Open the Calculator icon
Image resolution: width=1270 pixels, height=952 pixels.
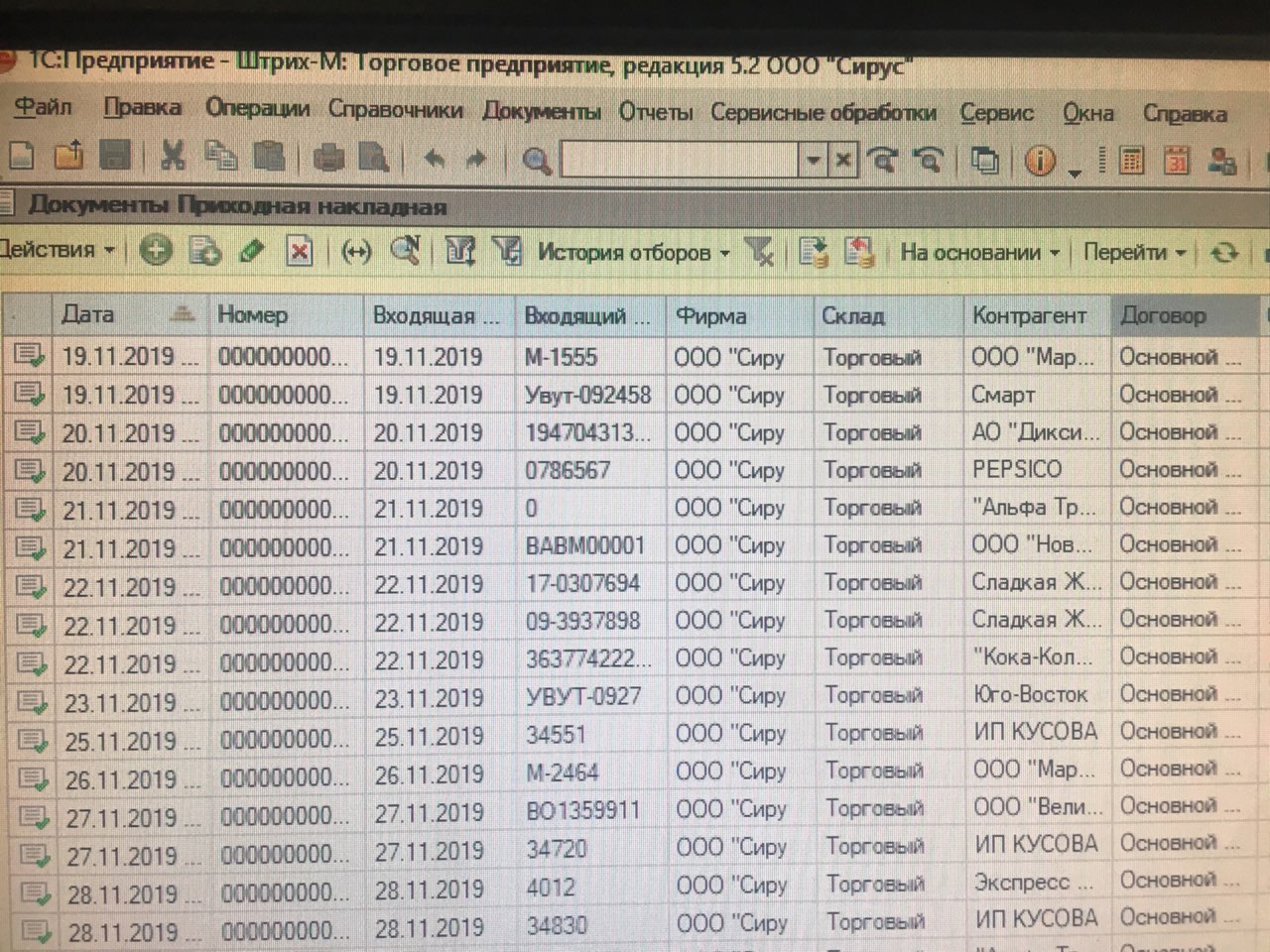(x=1130, y=161)
